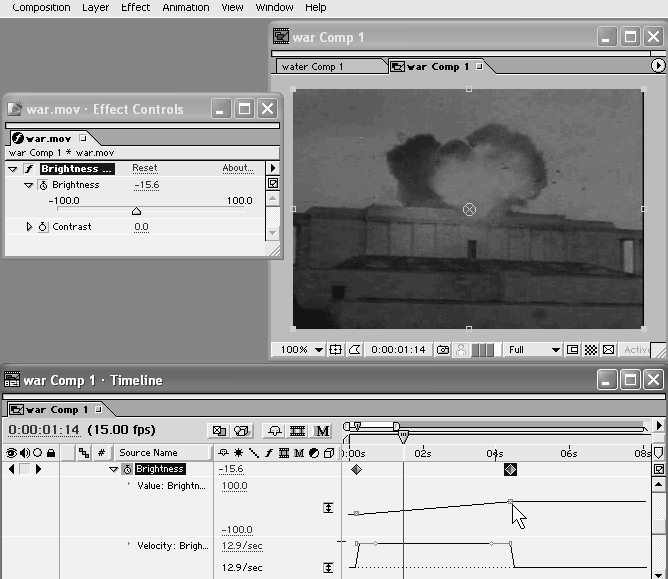Toggle the frame blending switch in Timeline
The image size is (668, 579).
[x=297, y=431]
